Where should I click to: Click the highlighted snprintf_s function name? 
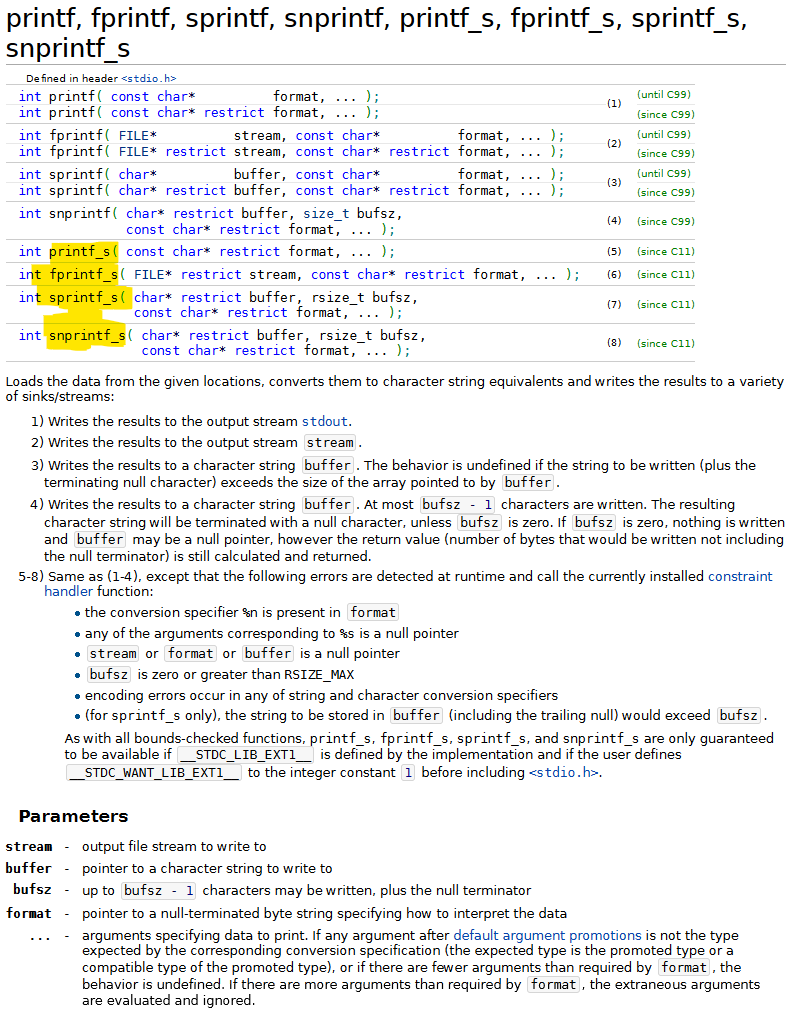tap(87, 336)
